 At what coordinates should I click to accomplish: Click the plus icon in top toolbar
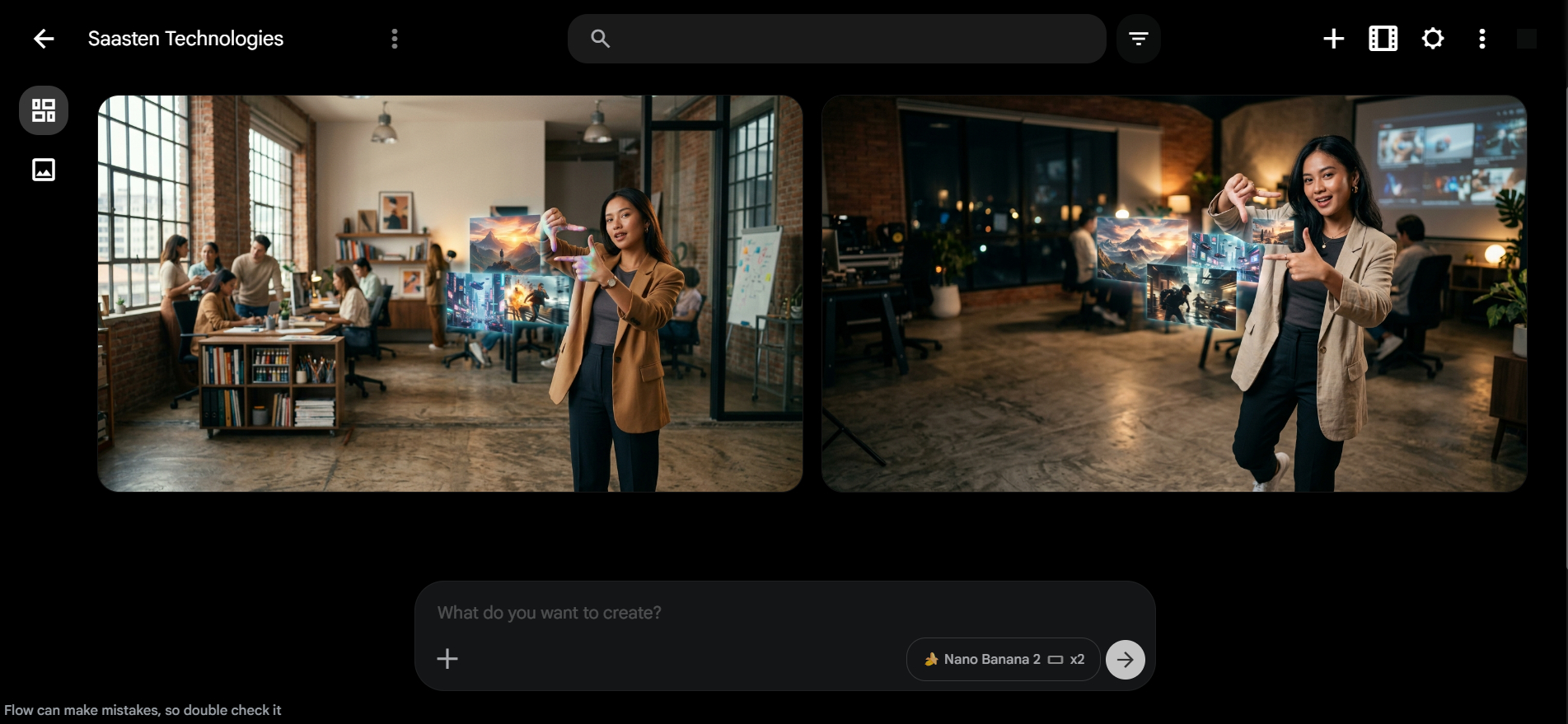coord(1333,39)
